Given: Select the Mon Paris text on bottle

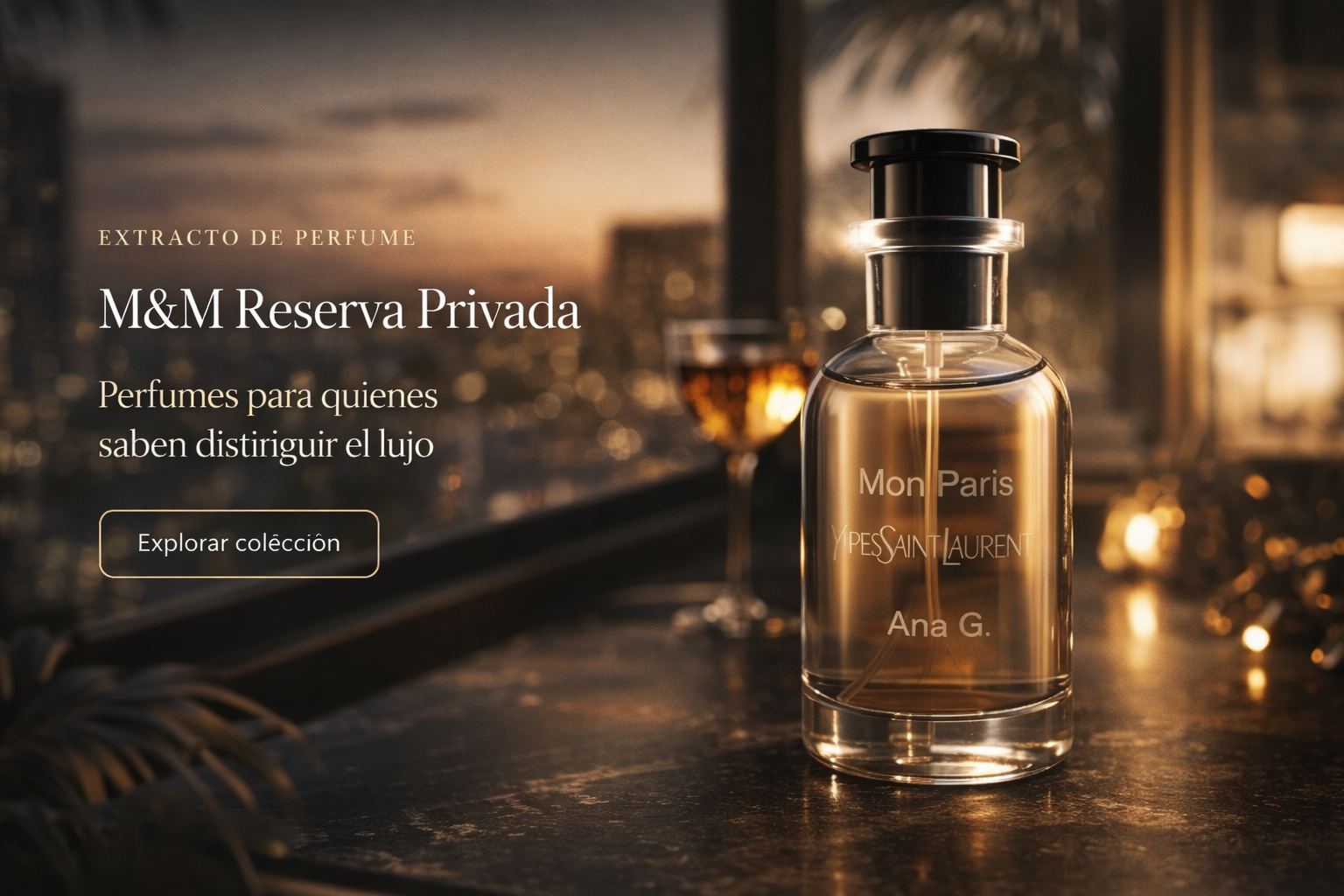Looking at the screenshot, I should pos(935,484).
